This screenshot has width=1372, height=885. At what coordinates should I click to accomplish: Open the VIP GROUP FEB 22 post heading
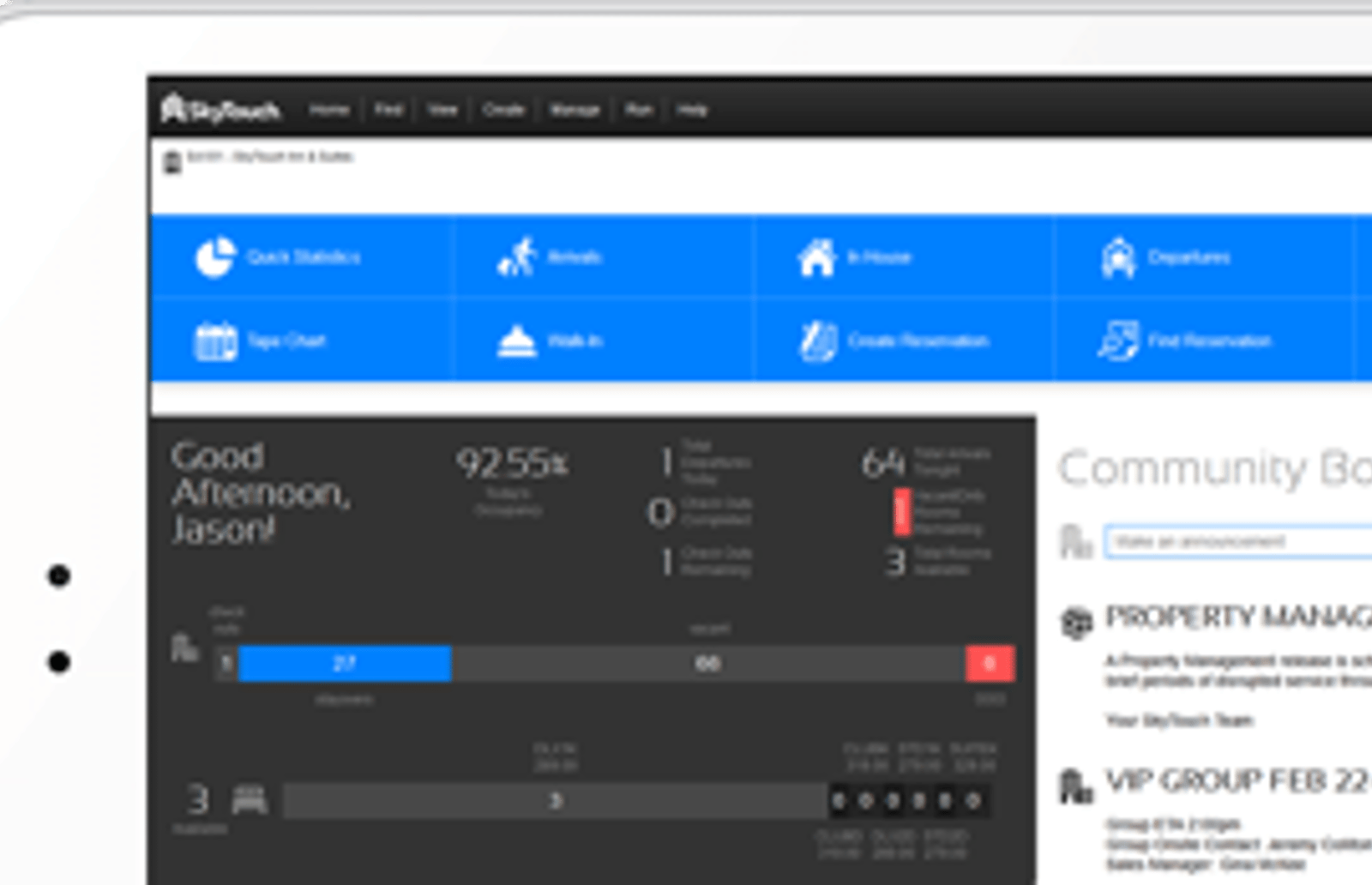pyautogui.click(x=1238, y=780)
